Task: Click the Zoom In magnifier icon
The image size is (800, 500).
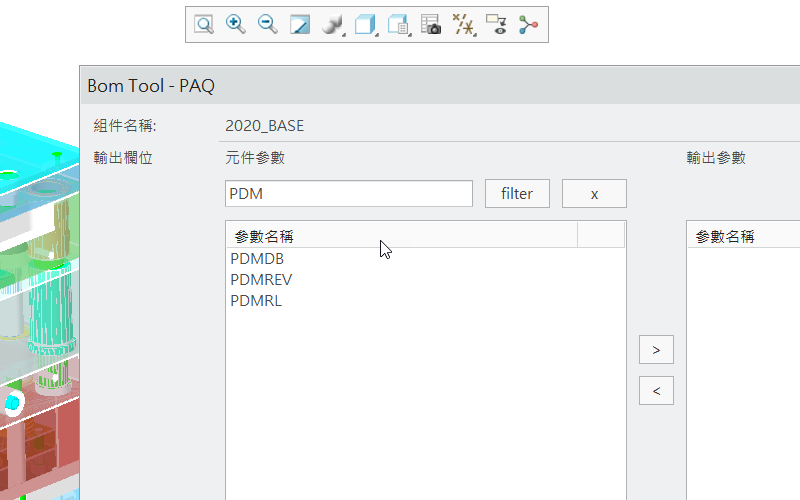Action: (236, 25)
